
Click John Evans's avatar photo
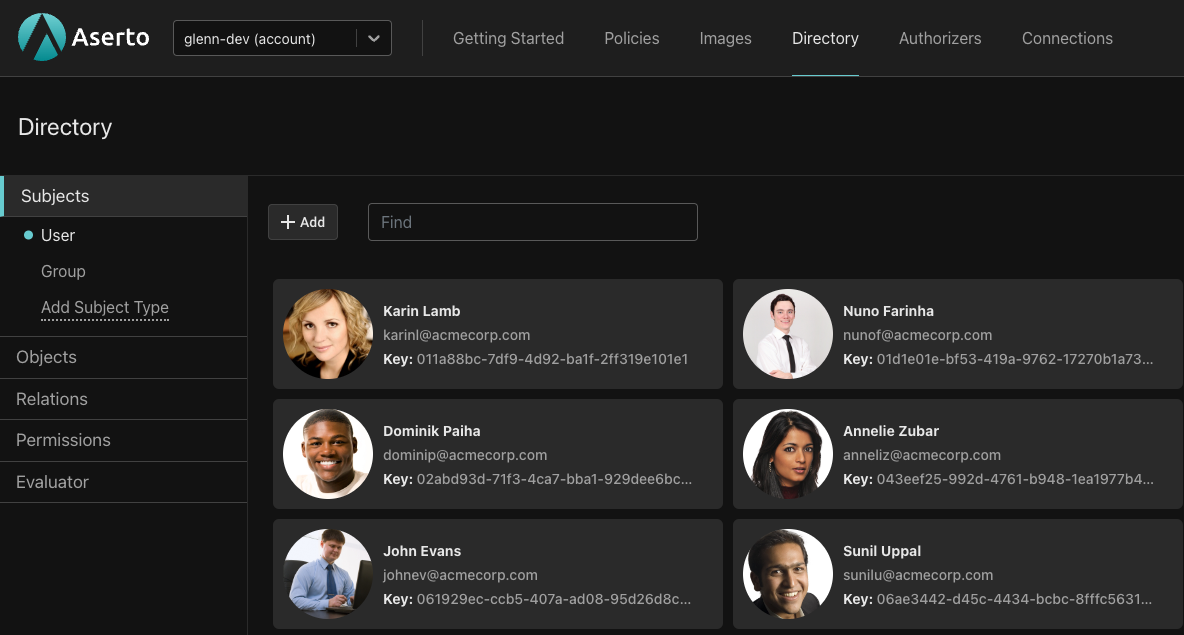pos(328,574)
